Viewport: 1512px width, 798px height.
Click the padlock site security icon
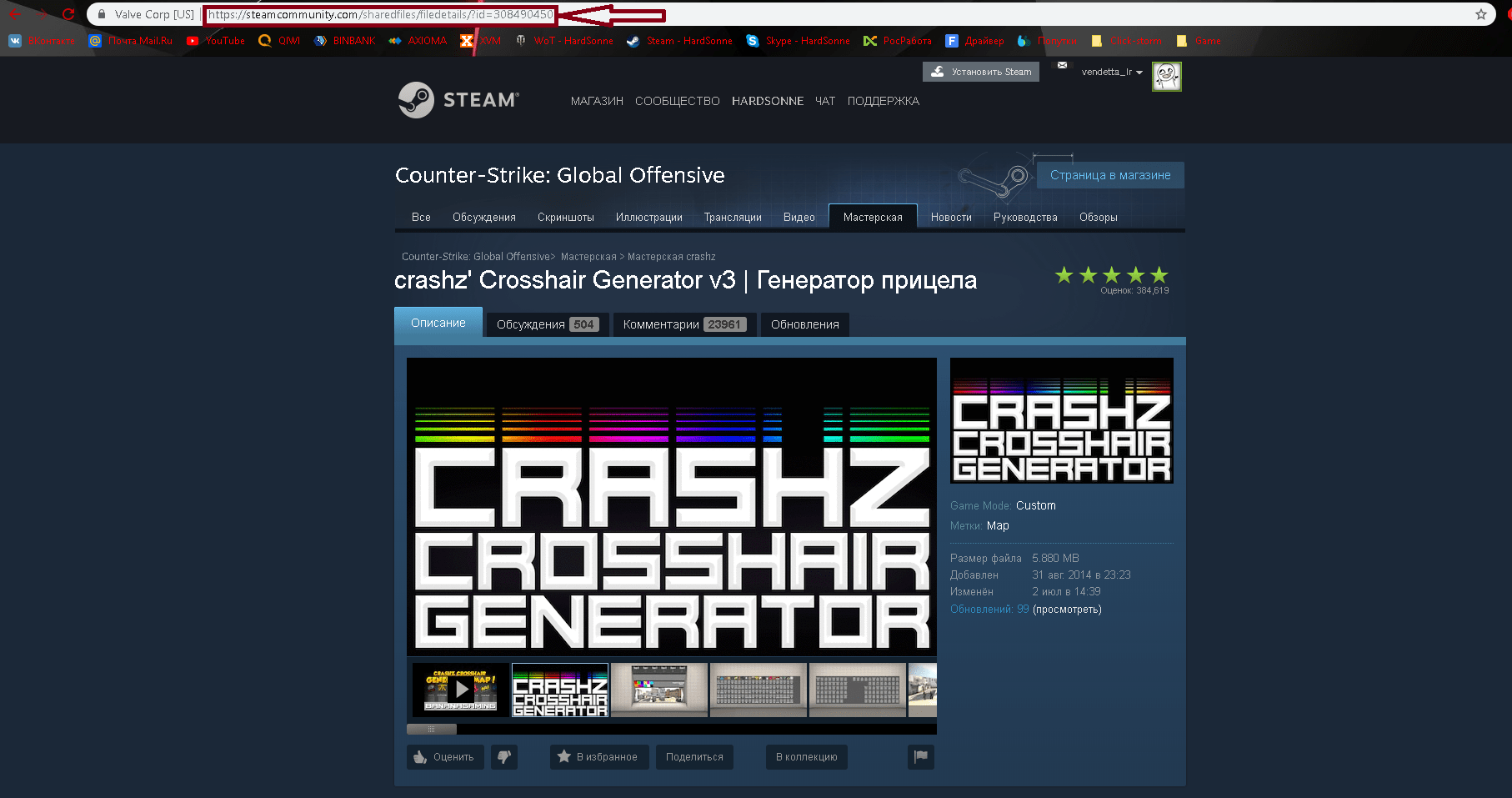(102, 14)
